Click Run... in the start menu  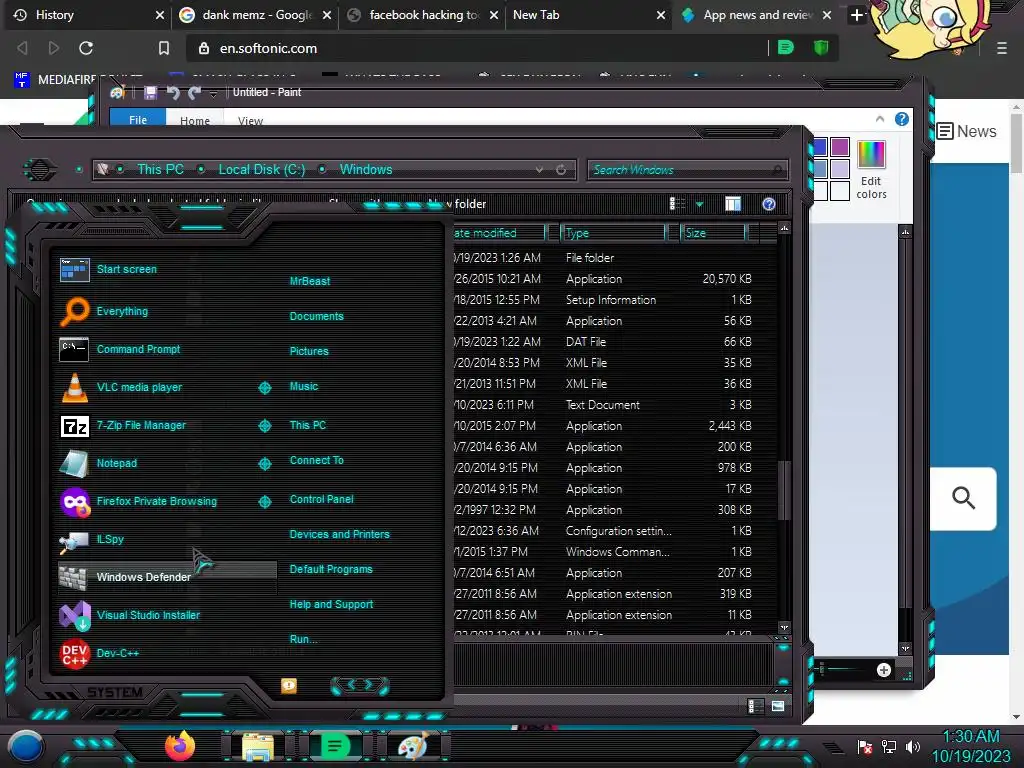click(x=303, y=639)
